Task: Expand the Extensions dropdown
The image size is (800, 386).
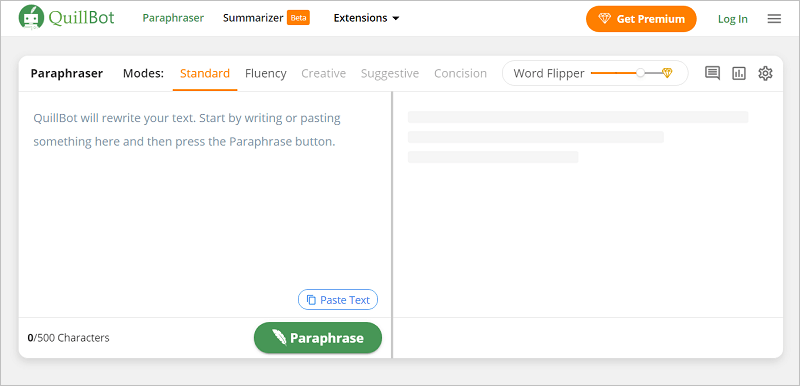Action: point(366,18)
